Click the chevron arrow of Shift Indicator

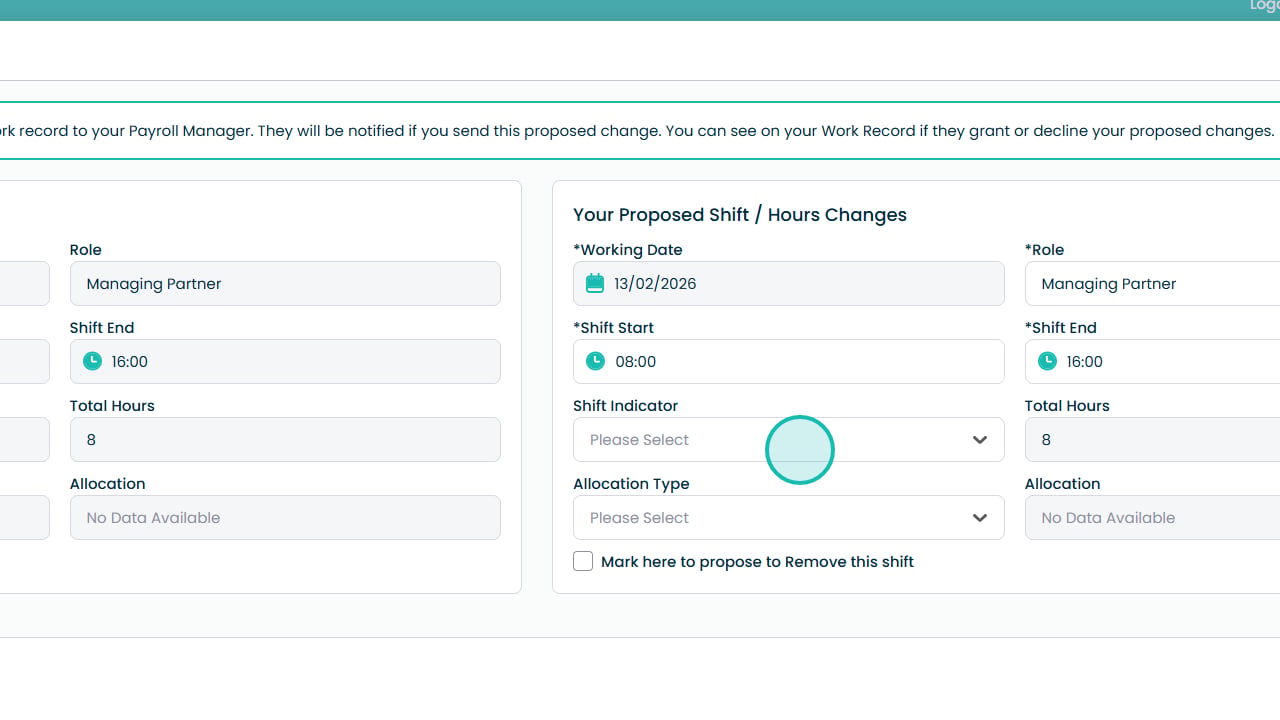(980, 440)
